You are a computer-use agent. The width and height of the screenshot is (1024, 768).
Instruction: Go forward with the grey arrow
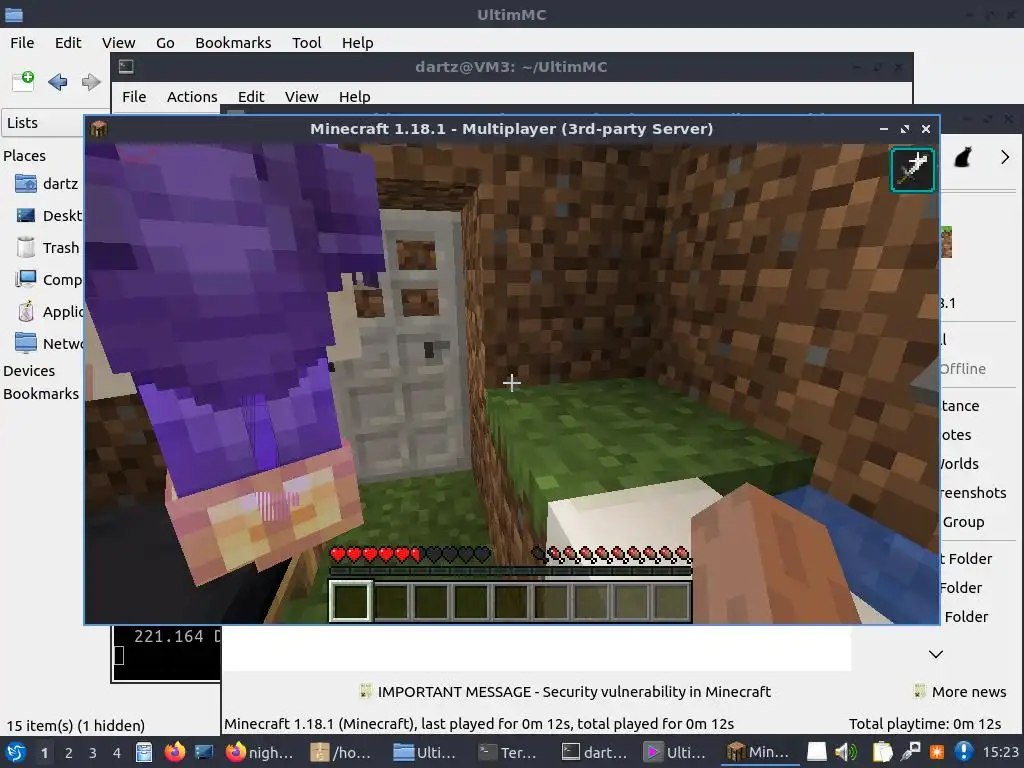91,82
